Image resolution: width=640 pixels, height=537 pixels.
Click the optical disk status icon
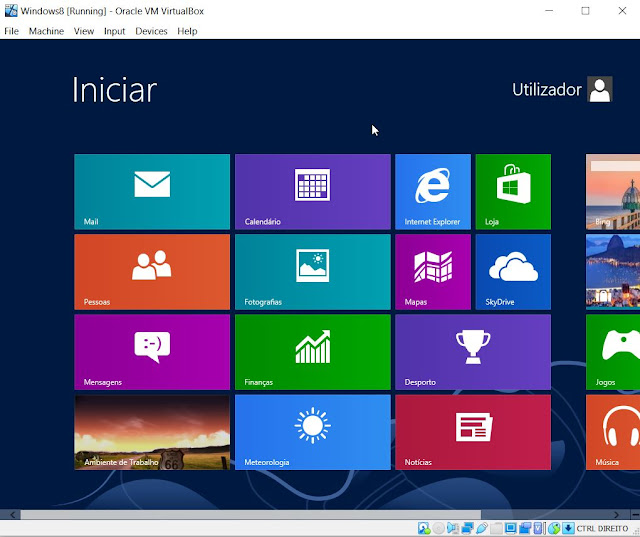click(x=438, y=528)
